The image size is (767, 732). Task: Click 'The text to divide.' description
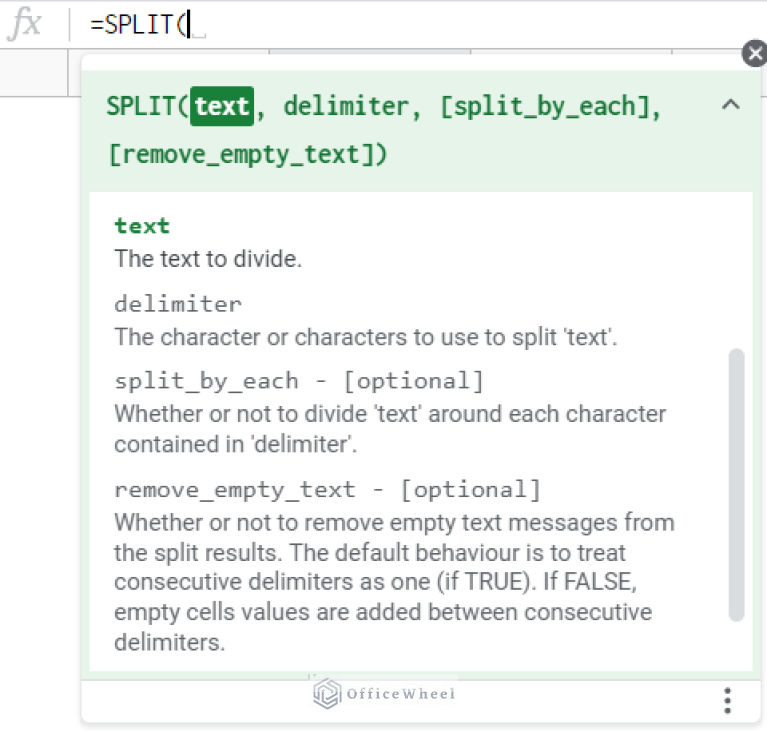[208, 259]
